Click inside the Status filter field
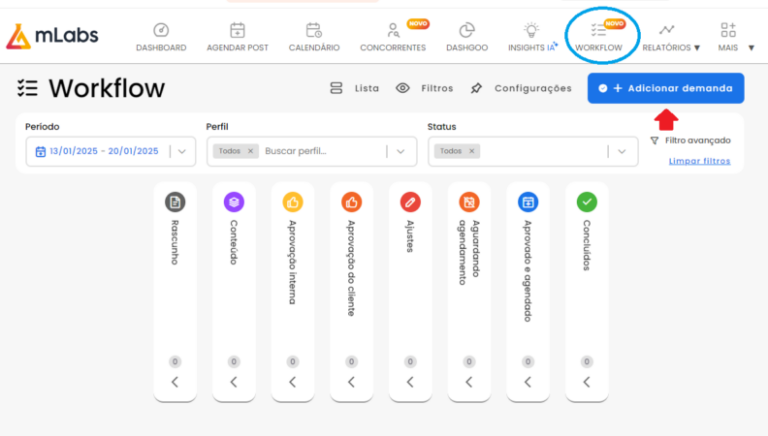The width and height of the screenshot is (768, 436). [x=533, y=151]
